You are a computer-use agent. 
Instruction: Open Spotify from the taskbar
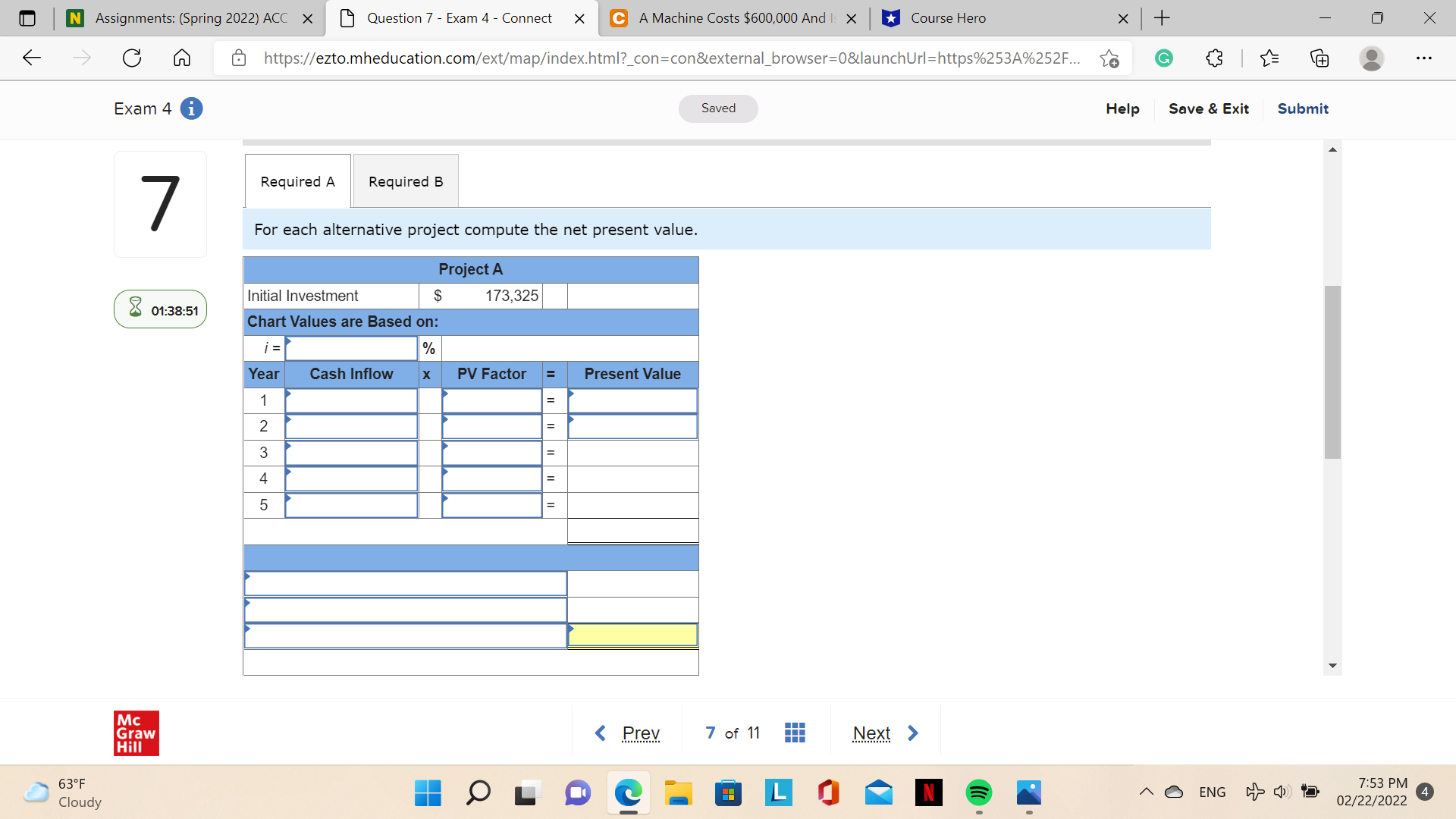point(978,792)
